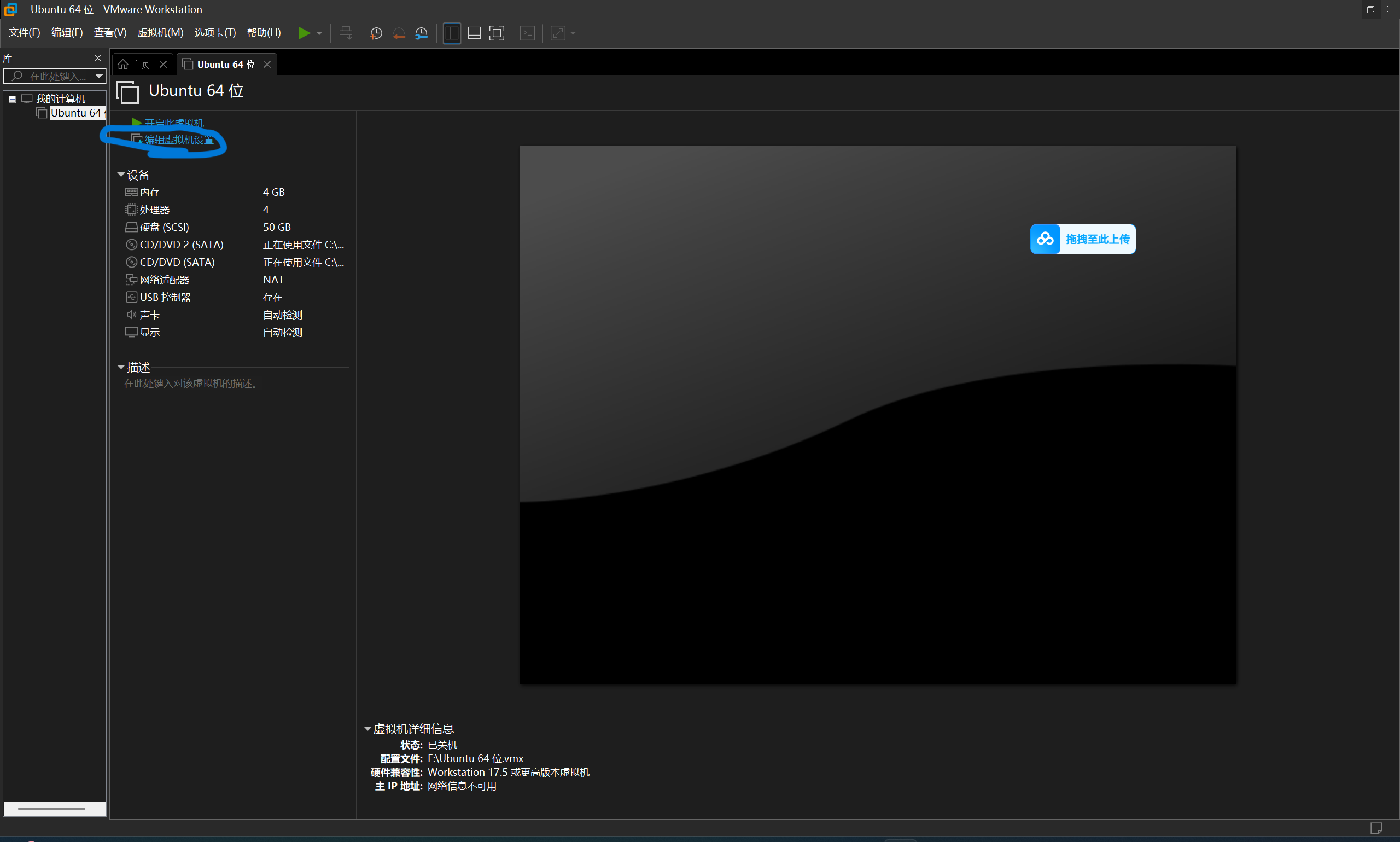Collapse the 设备 devices section

(121, 175)
